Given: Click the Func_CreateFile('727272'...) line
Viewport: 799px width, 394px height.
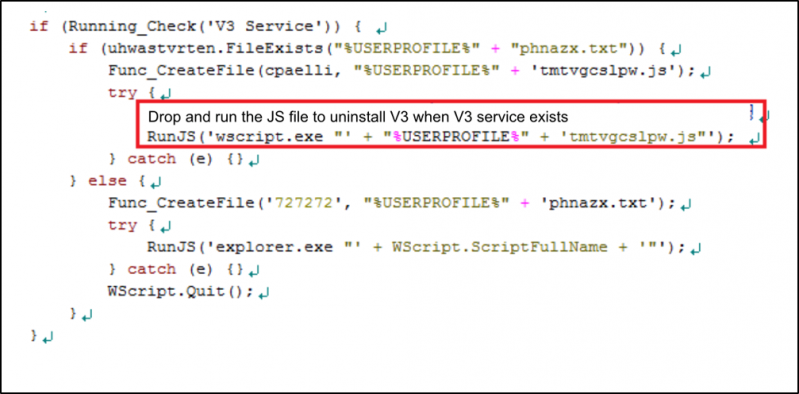Looking at the screenshot, I should point(392,203).
